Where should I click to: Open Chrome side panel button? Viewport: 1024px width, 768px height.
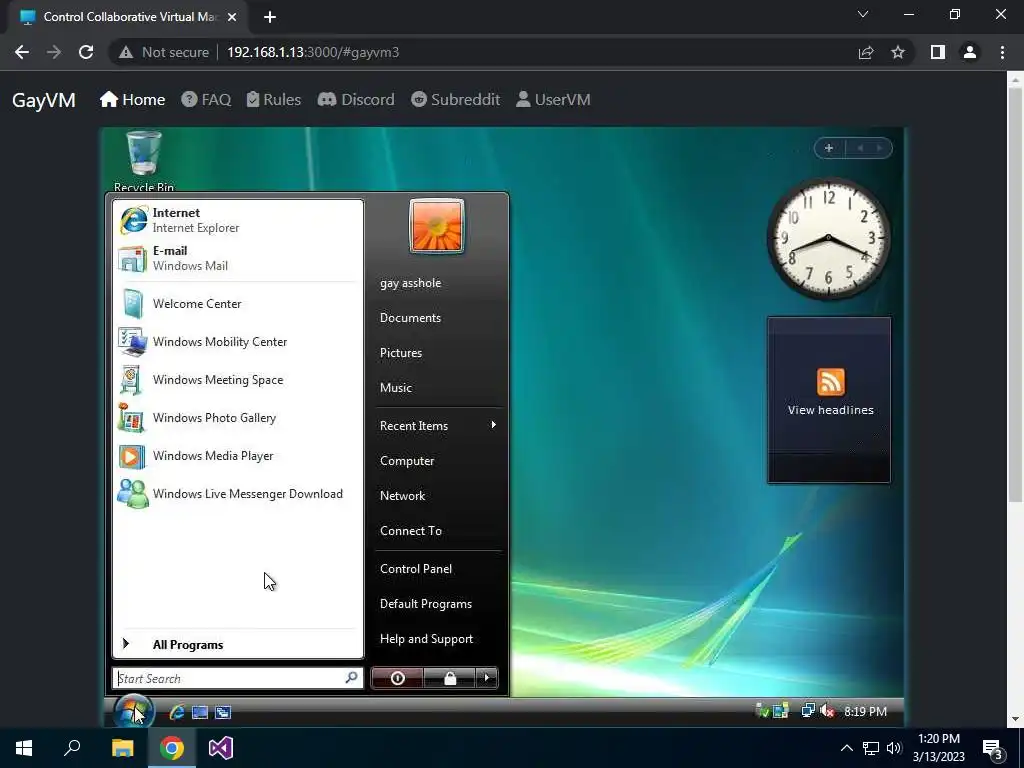938,52
